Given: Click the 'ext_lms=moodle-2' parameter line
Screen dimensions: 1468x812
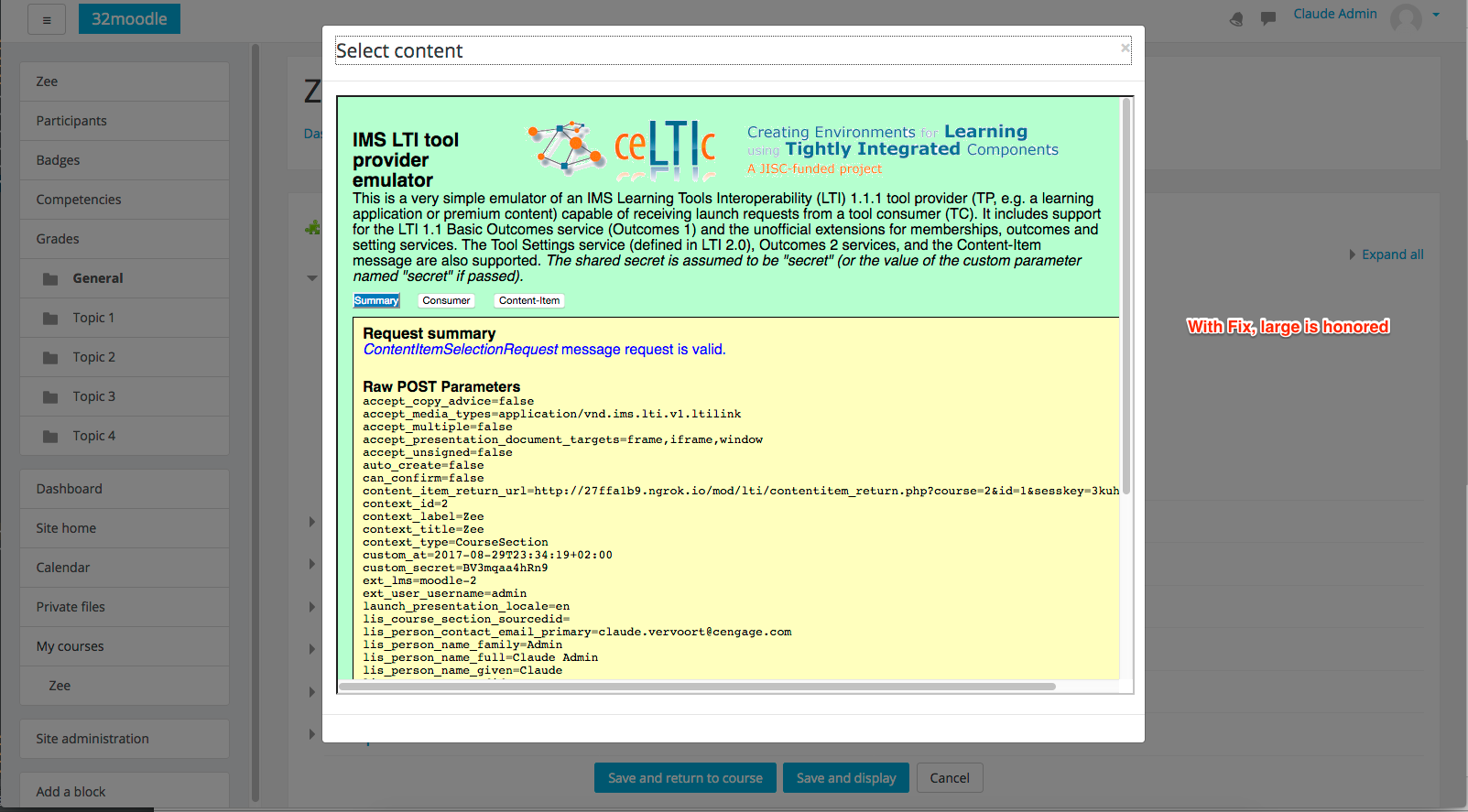Looking at the screenshot, I should [x=419, y=580].
